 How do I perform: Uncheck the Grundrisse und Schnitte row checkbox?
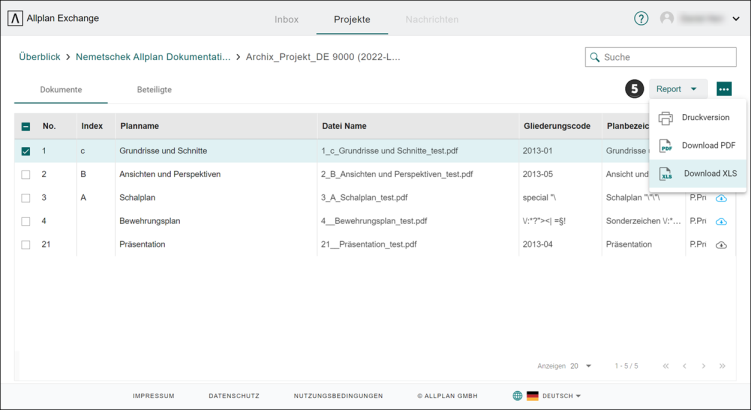coord(26,151)
